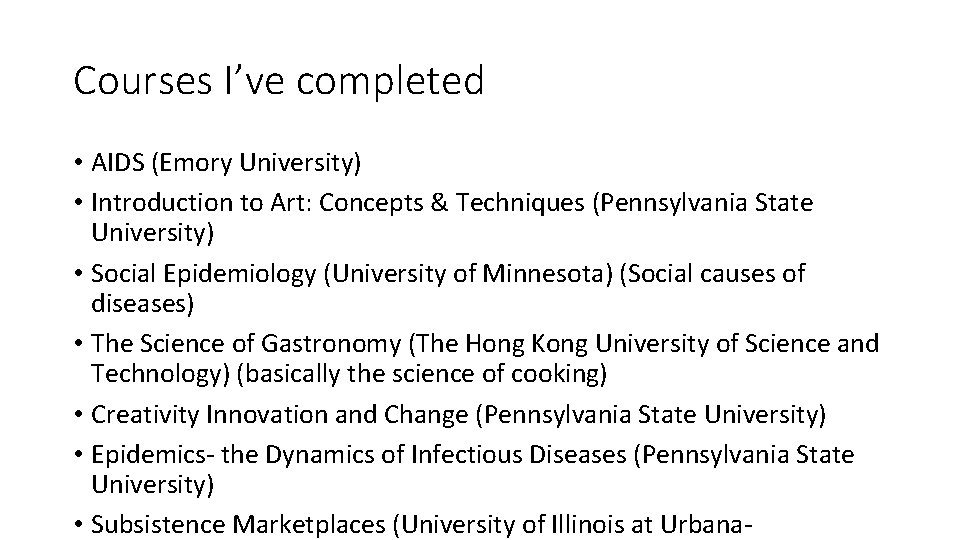Click the bullet point before "Subsistence Marketplaces"

pyautogui.click(x=78, y=524)
